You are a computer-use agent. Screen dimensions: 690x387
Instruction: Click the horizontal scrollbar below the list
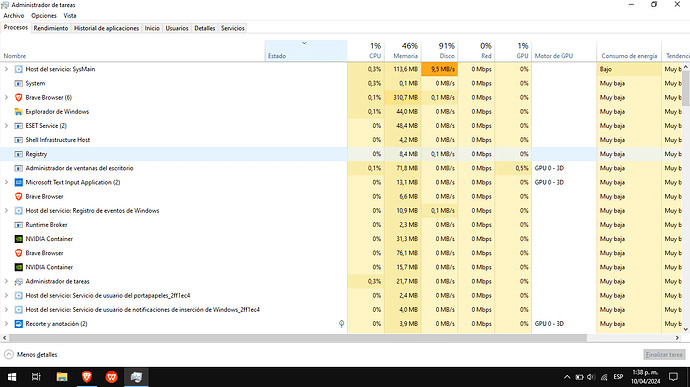coord(297,338)
